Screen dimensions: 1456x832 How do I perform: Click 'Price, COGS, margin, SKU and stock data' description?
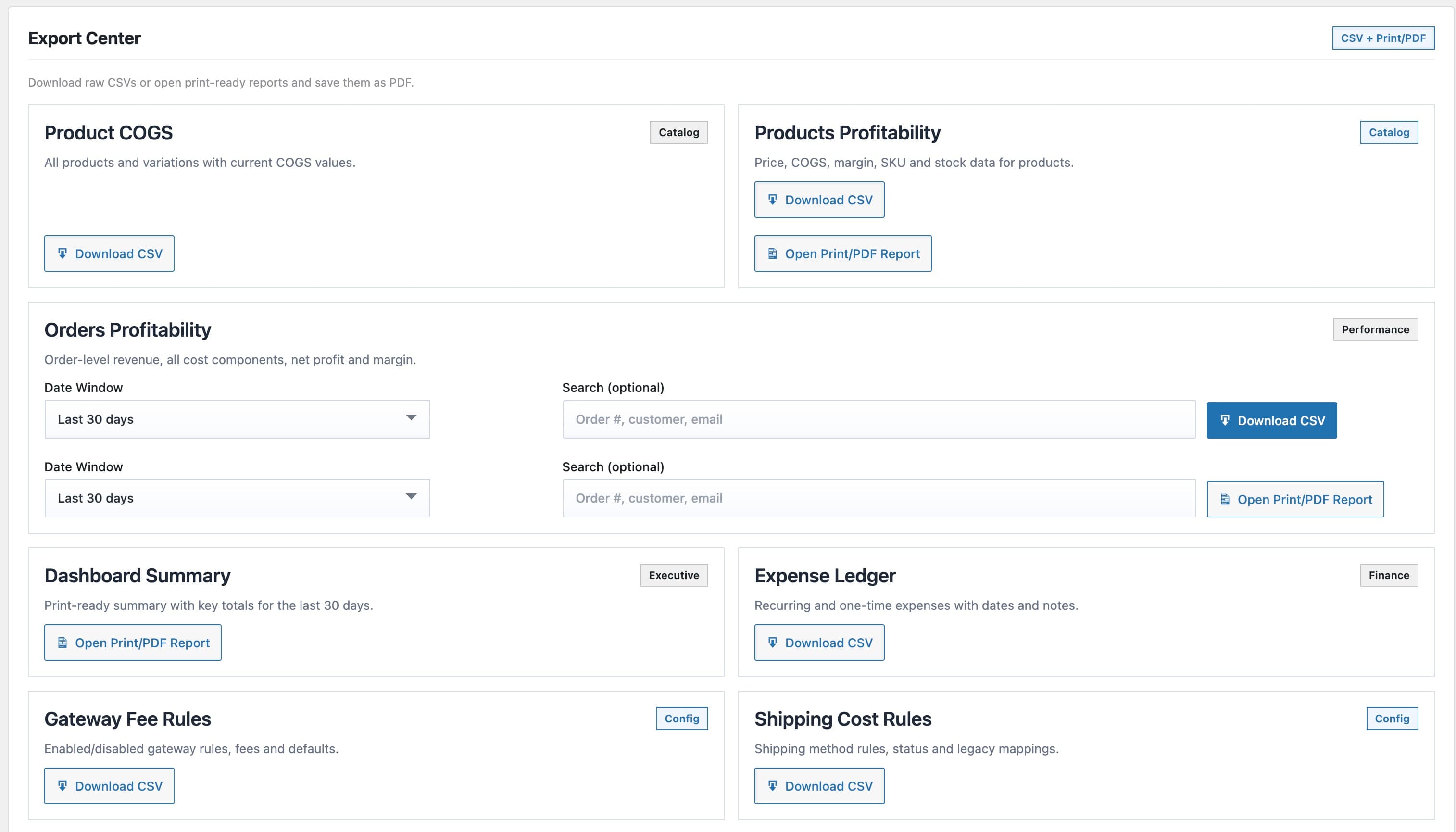pyautogui.click(x=914, y=162)
